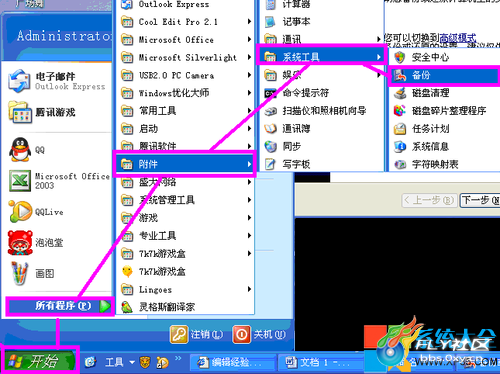Open 所有程序 all programs list
Screen dimensions: 500x374
tap(60, 306)
